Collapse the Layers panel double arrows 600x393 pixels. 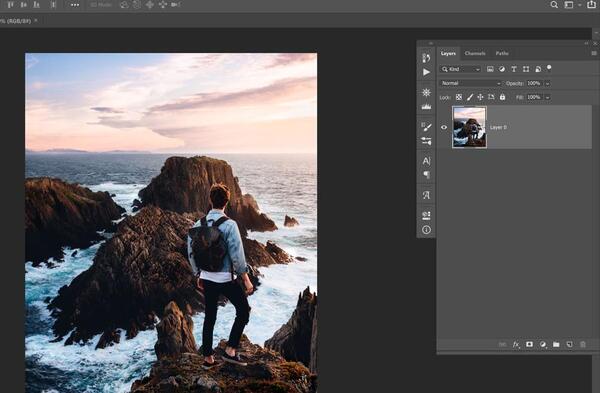(586, 43)
